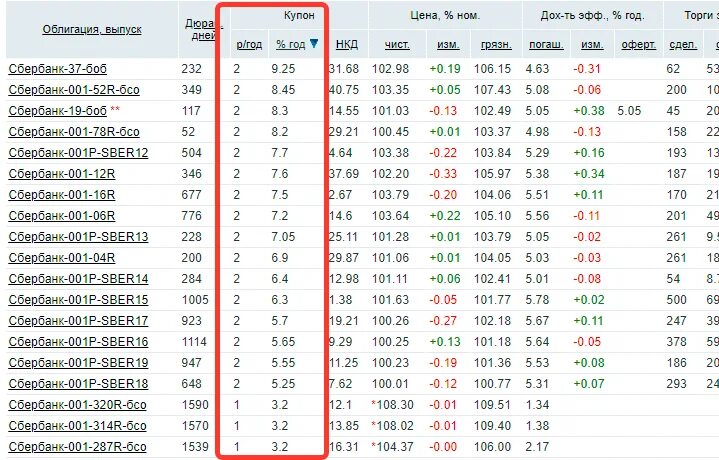The width and height of the screenshot is (719, 460).
Task: Click duration value 1590
Action: point(195,405)
